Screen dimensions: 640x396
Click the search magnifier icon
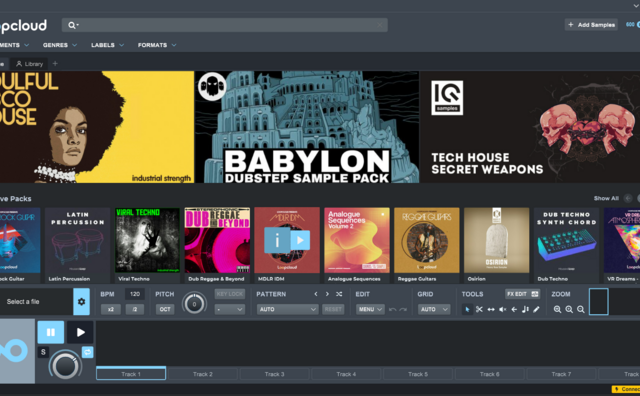tap(71, 25)
